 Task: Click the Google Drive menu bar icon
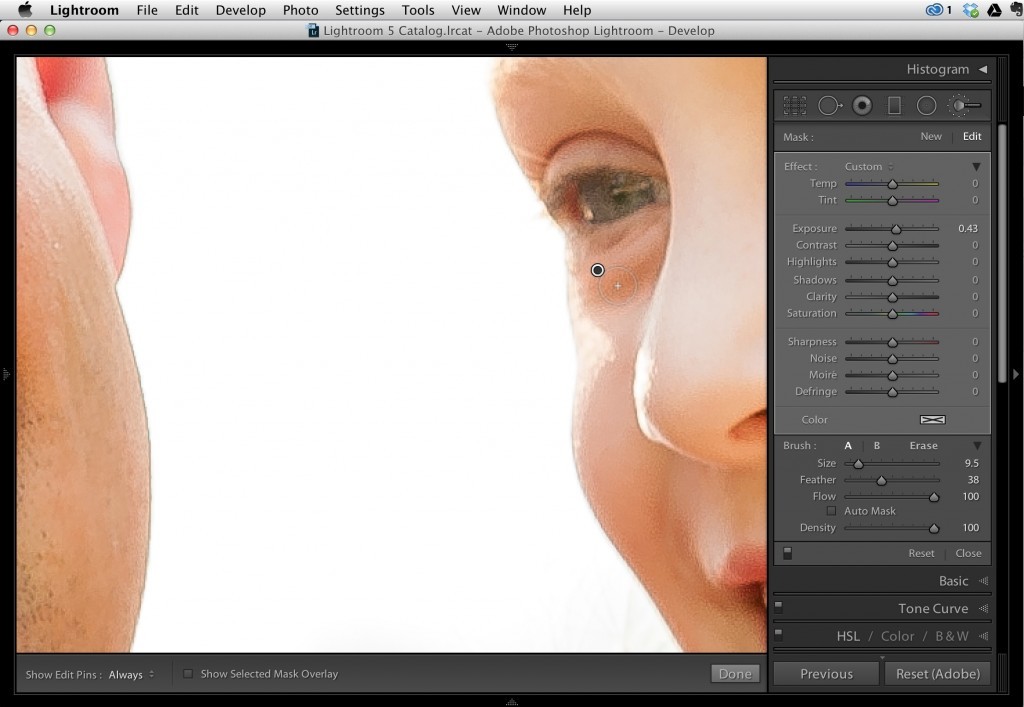(x=994, y=10)
